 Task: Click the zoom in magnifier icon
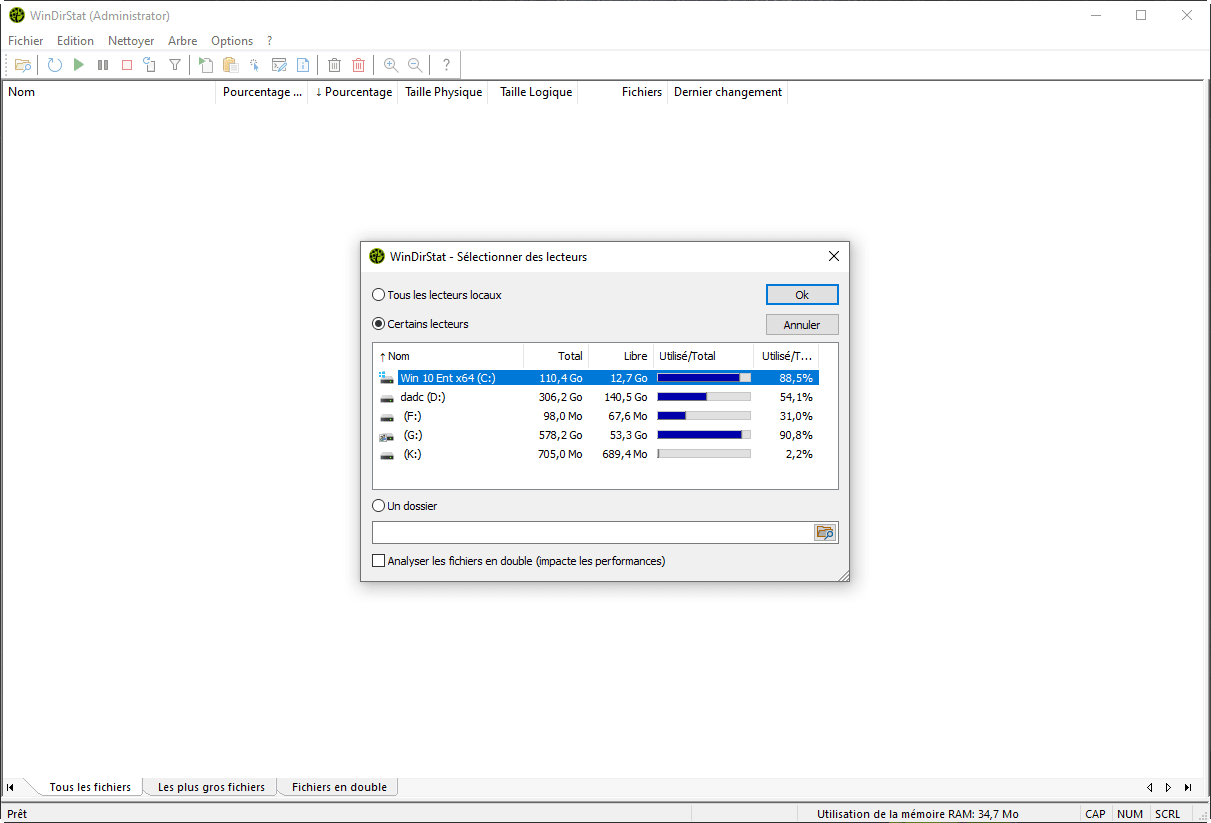point(391,65)
